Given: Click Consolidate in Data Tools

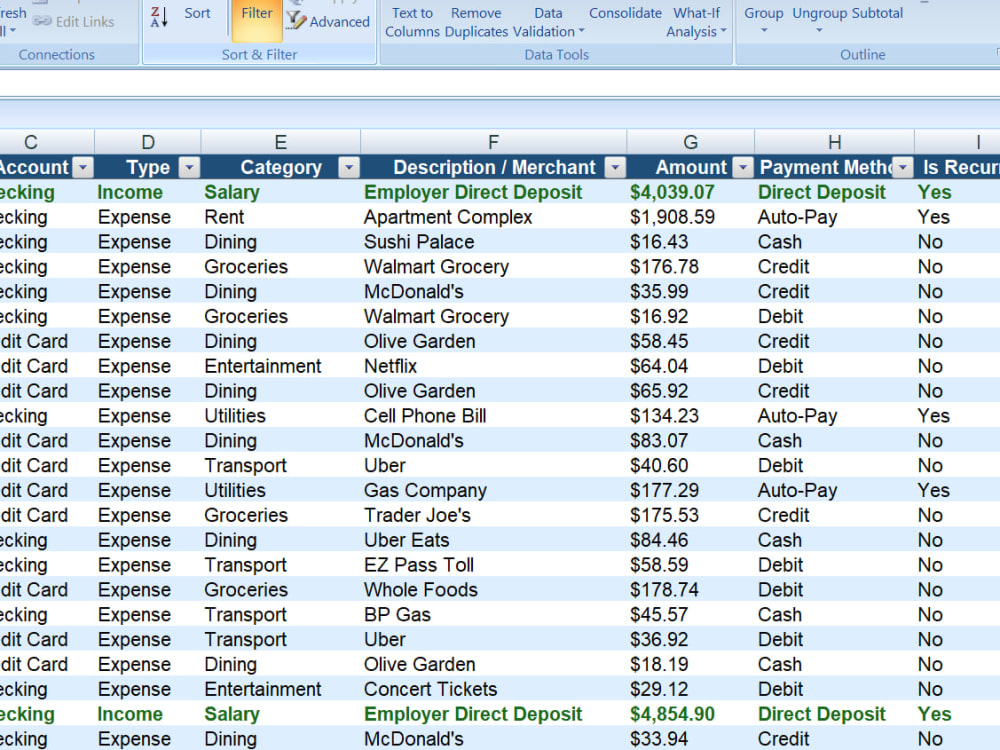Looking at the screenshot, I should coord(625,13).
